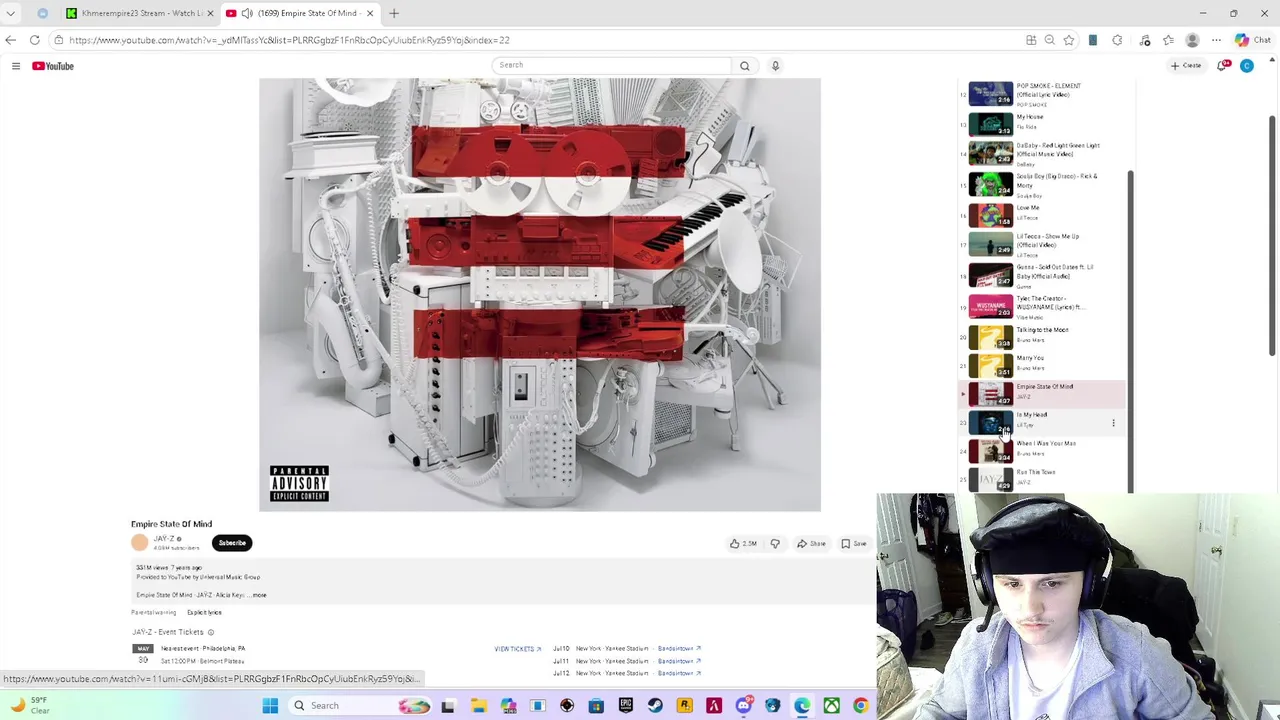Dislike the video with thumbs-down icon
The width and height of the screenshot is (1280, 720).
click(775, 544)
